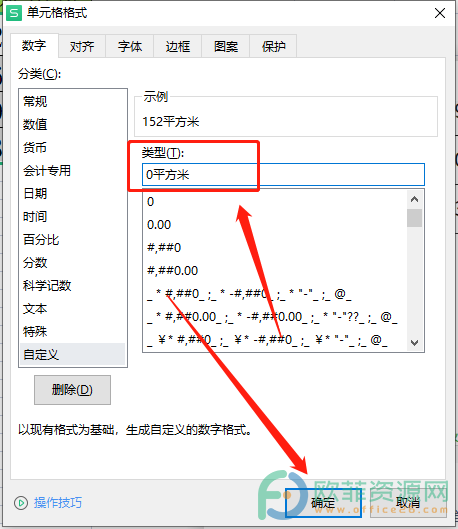Choose the 会计专用 category
The height and width of the screenshot is (529, 458).
[73, 170]
